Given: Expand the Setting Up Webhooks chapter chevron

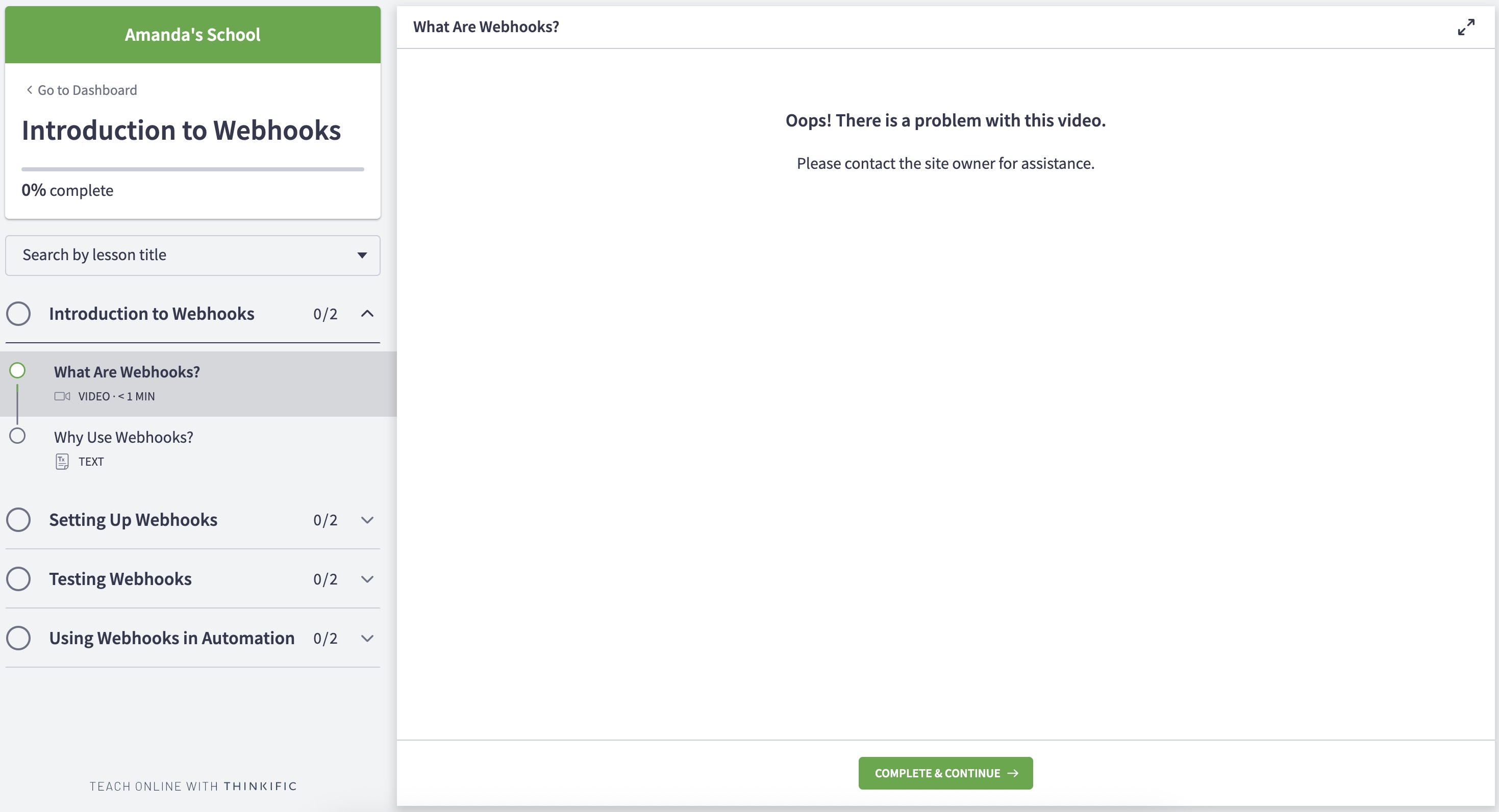Looking at the screenshot, I should pyautogui.click(x=367, y=520).
